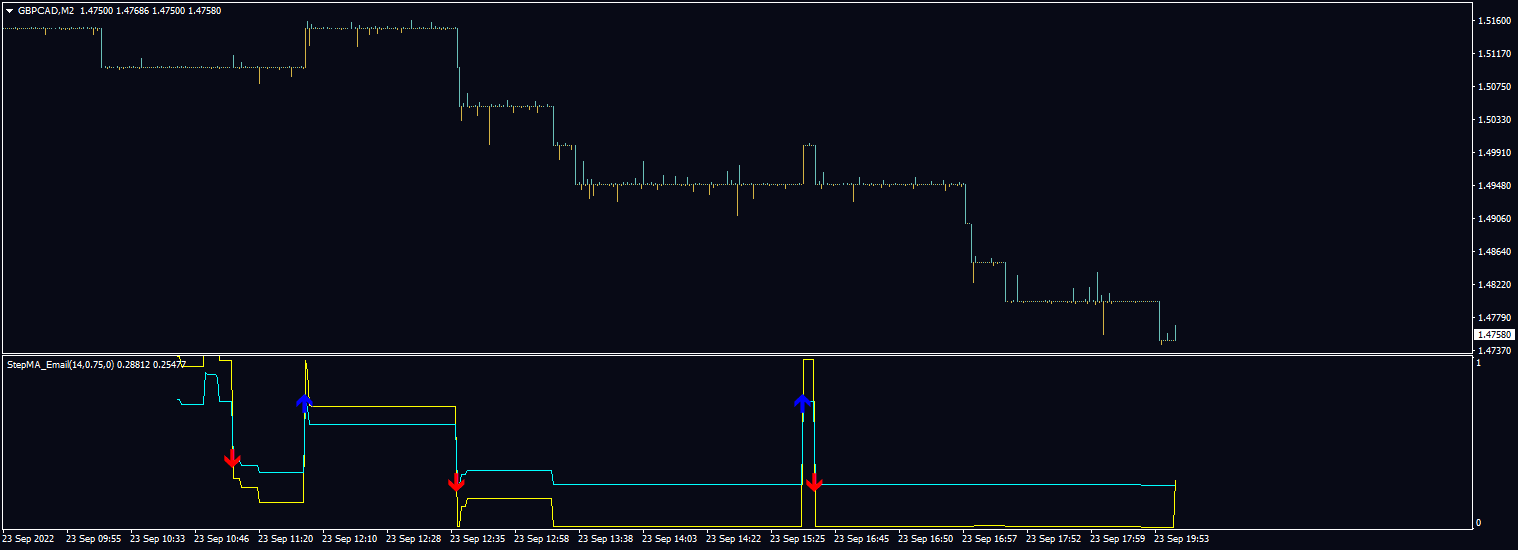Click the 23 Sep 16:50 time label

tap(925, 538)
